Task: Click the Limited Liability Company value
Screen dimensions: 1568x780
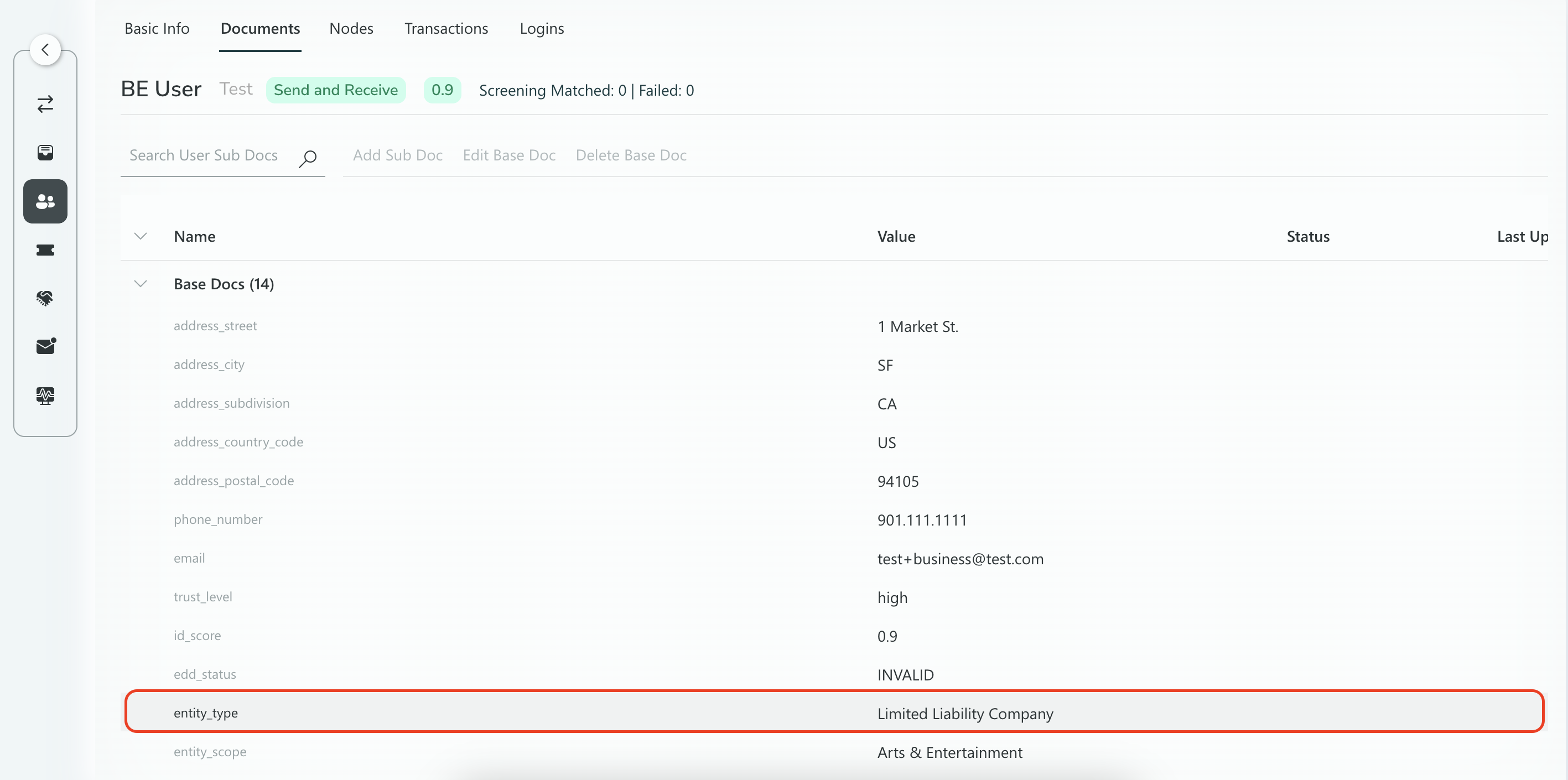Action: coord(965,714)
